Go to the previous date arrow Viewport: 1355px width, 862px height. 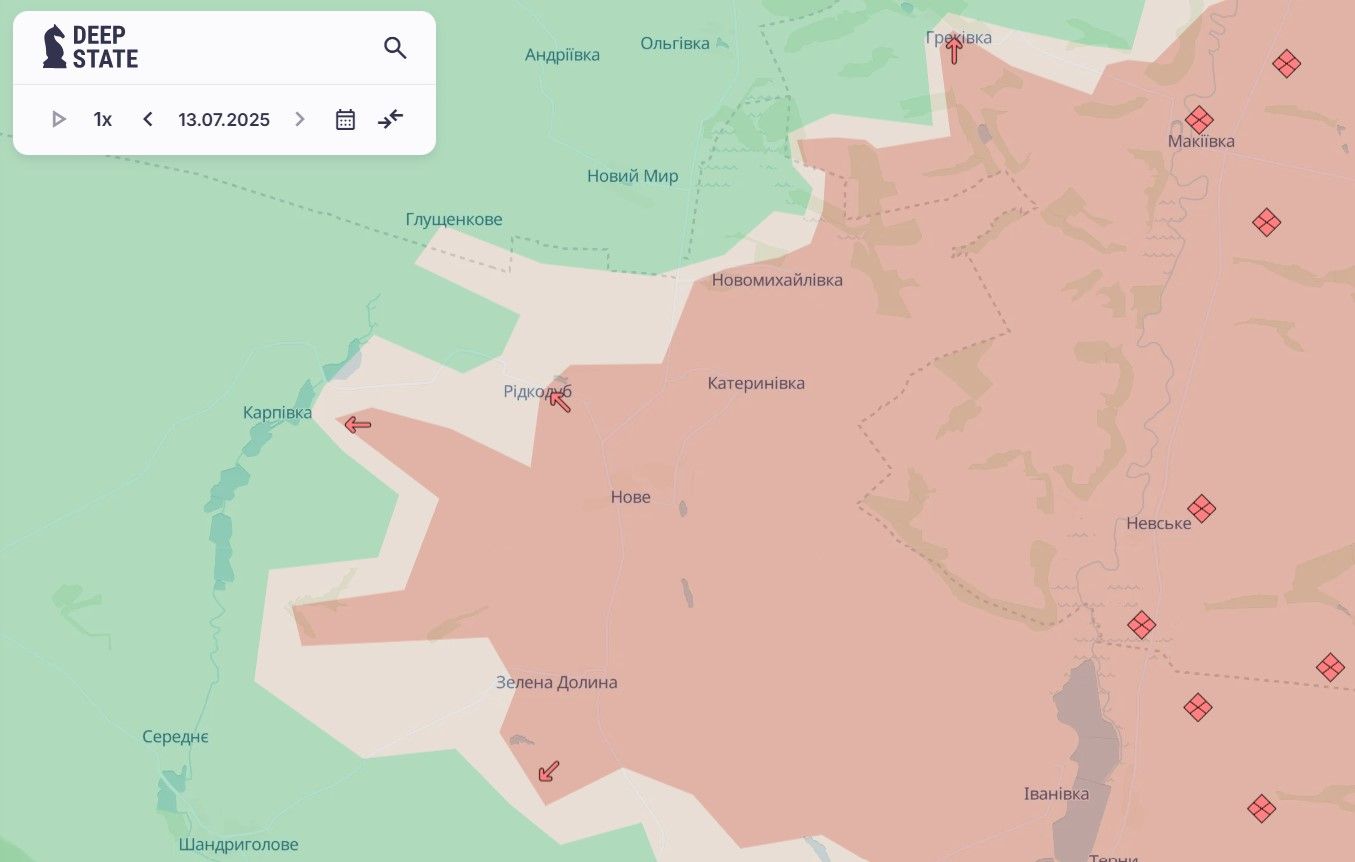[148, 120]
